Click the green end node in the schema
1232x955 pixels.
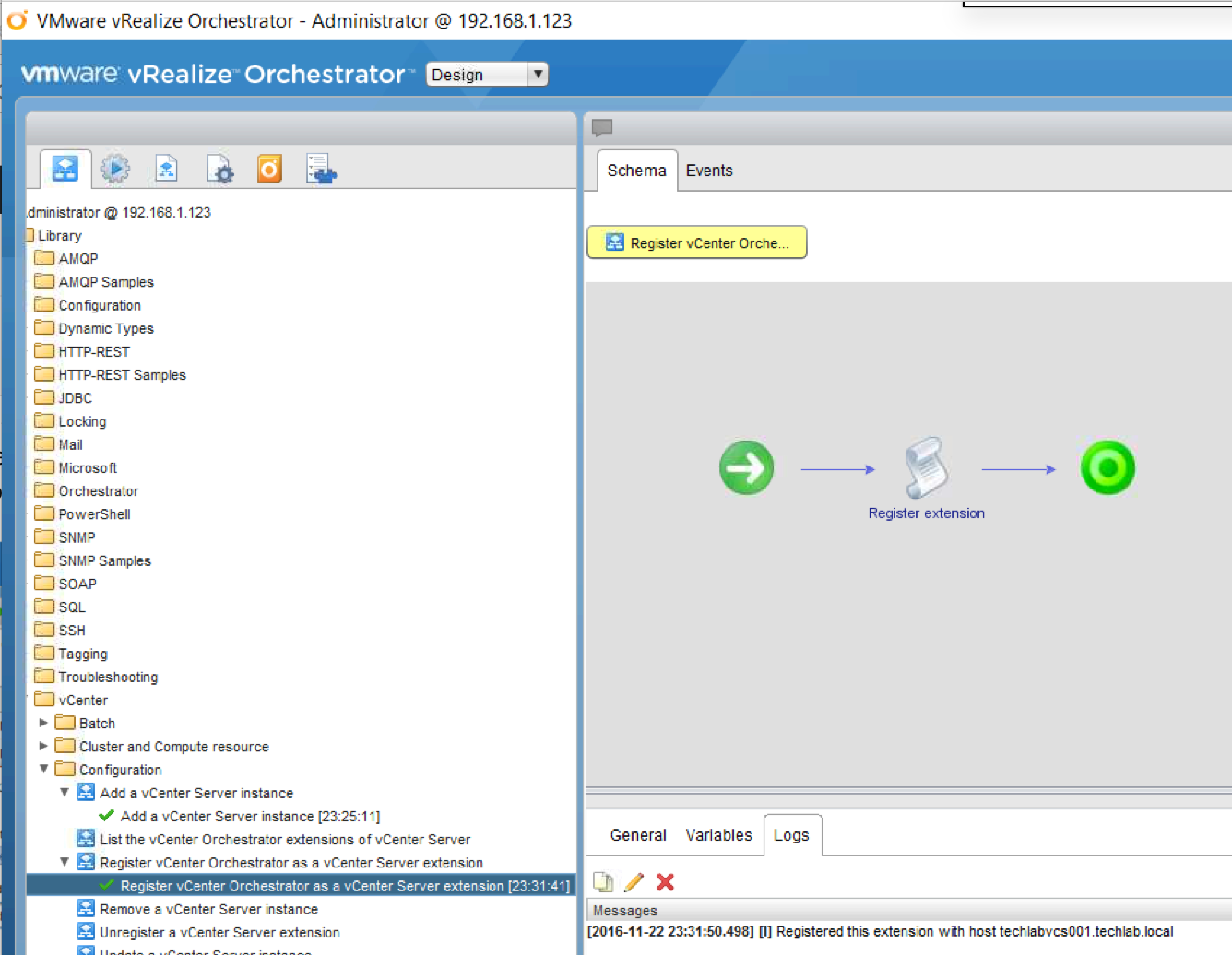(1108, 468)
